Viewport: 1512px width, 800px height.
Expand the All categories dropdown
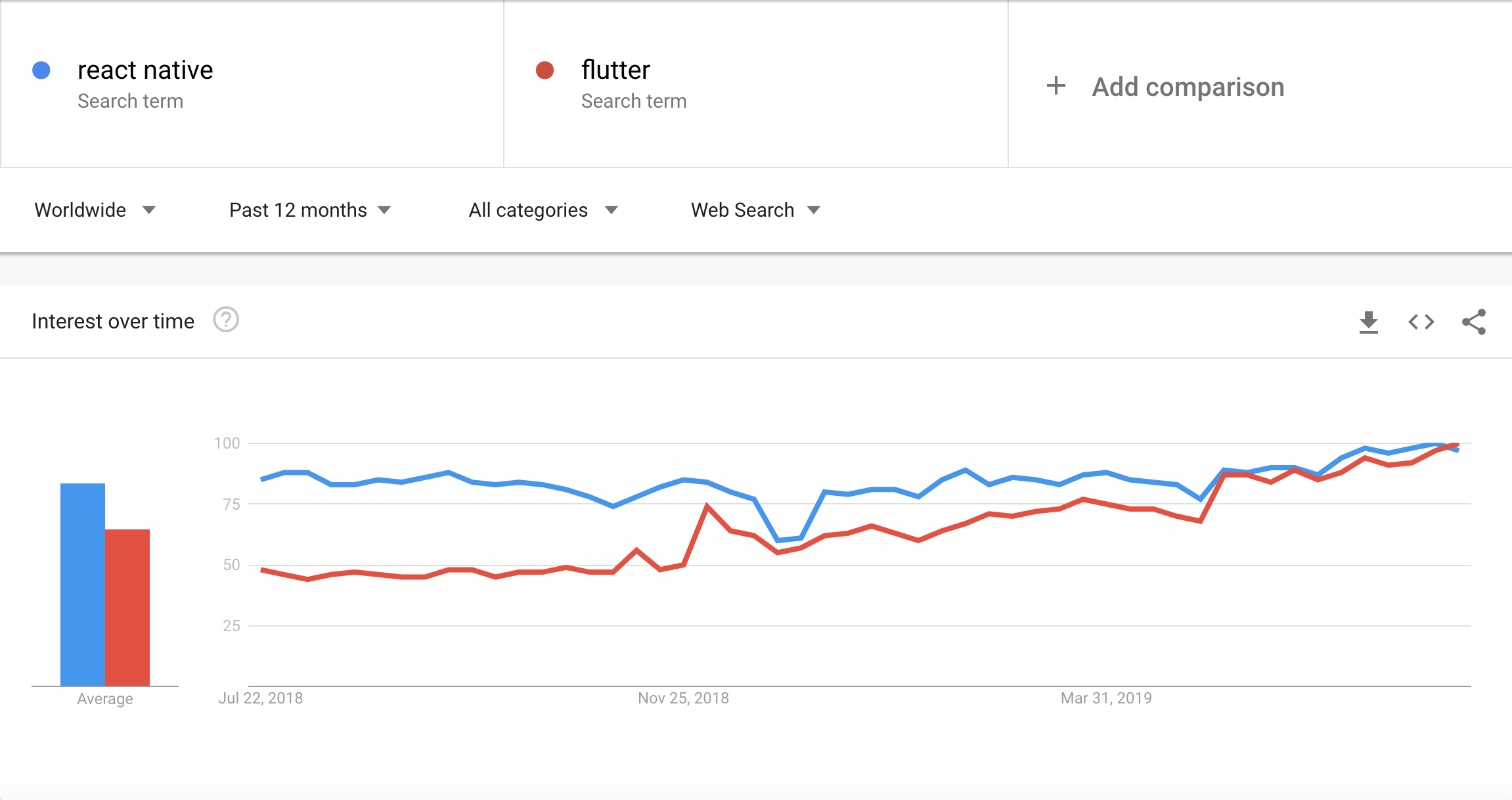543,210
